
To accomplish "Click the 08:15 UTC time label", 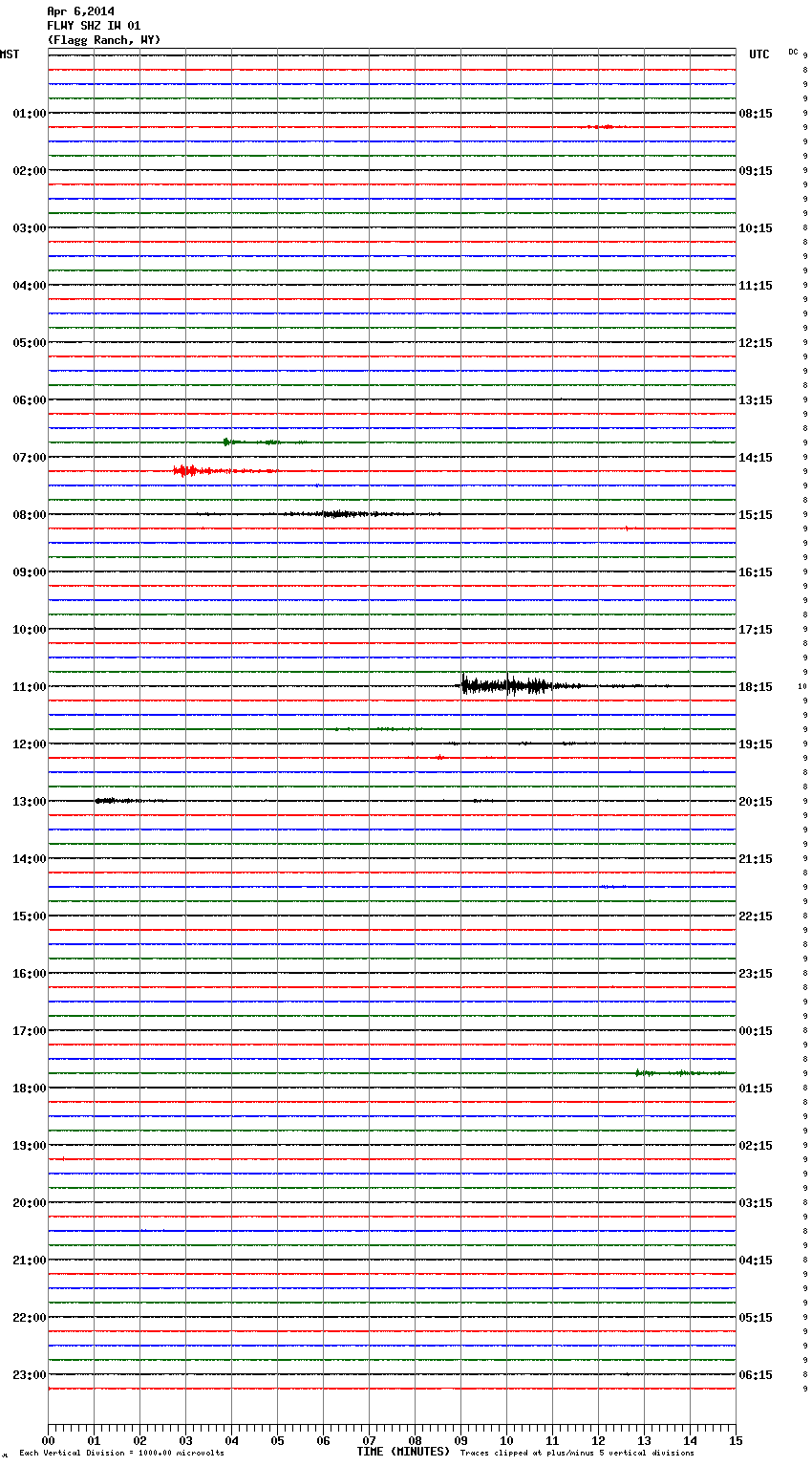I will (x=756, y=114).
